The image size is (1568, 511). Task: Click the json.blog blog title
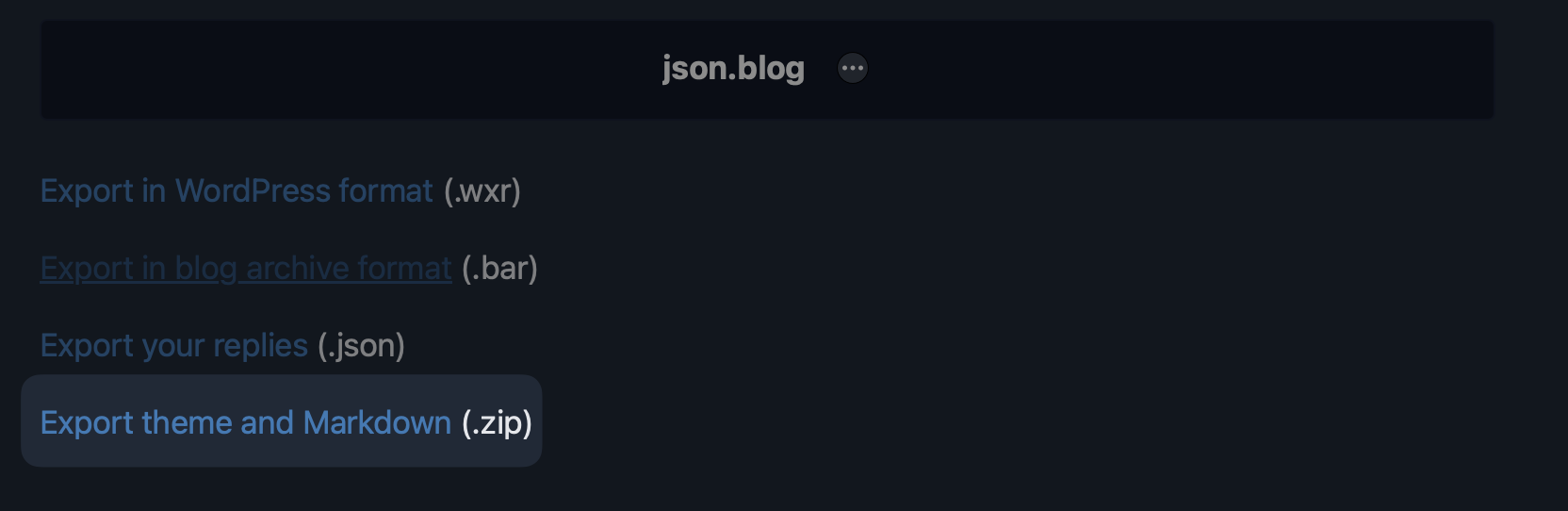tap(733, 69)
